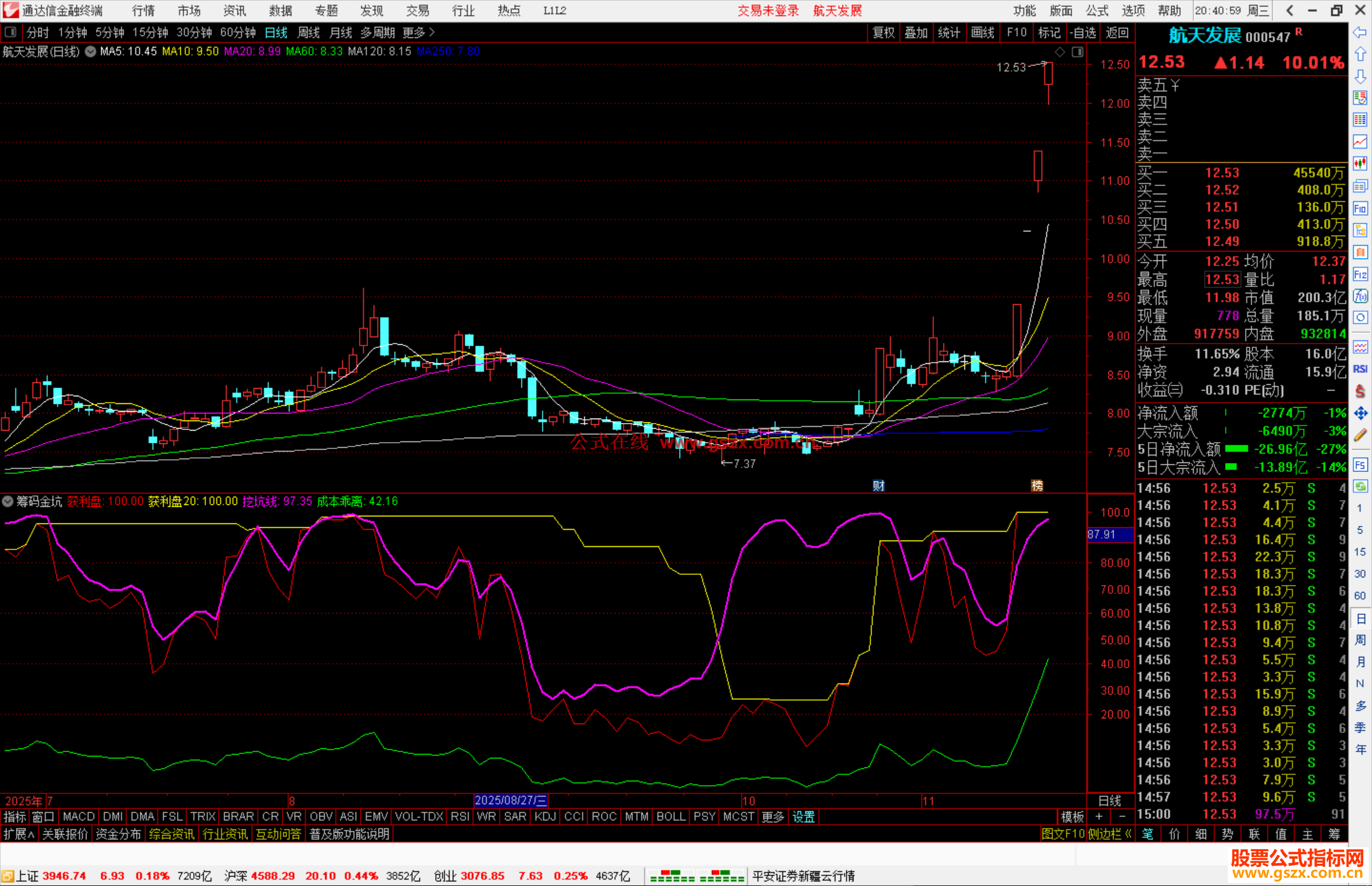
Task: Click the F10 icon in right sidebar
Action: tap(1360, 208)
